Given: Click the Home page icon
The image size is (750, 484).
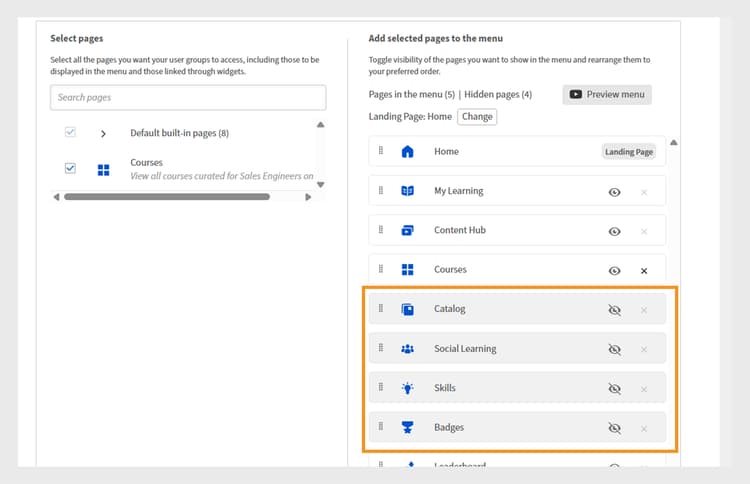Looking at the screenshot, I should click(407, 152).
